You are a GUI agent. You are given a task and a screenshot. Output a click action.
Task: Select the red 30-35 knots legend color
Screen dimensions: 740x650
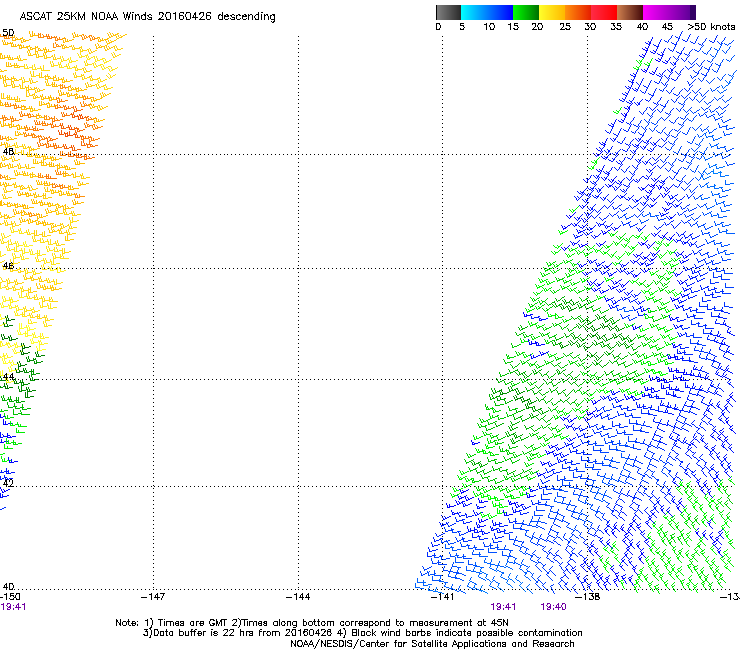[x=605, y=12]
